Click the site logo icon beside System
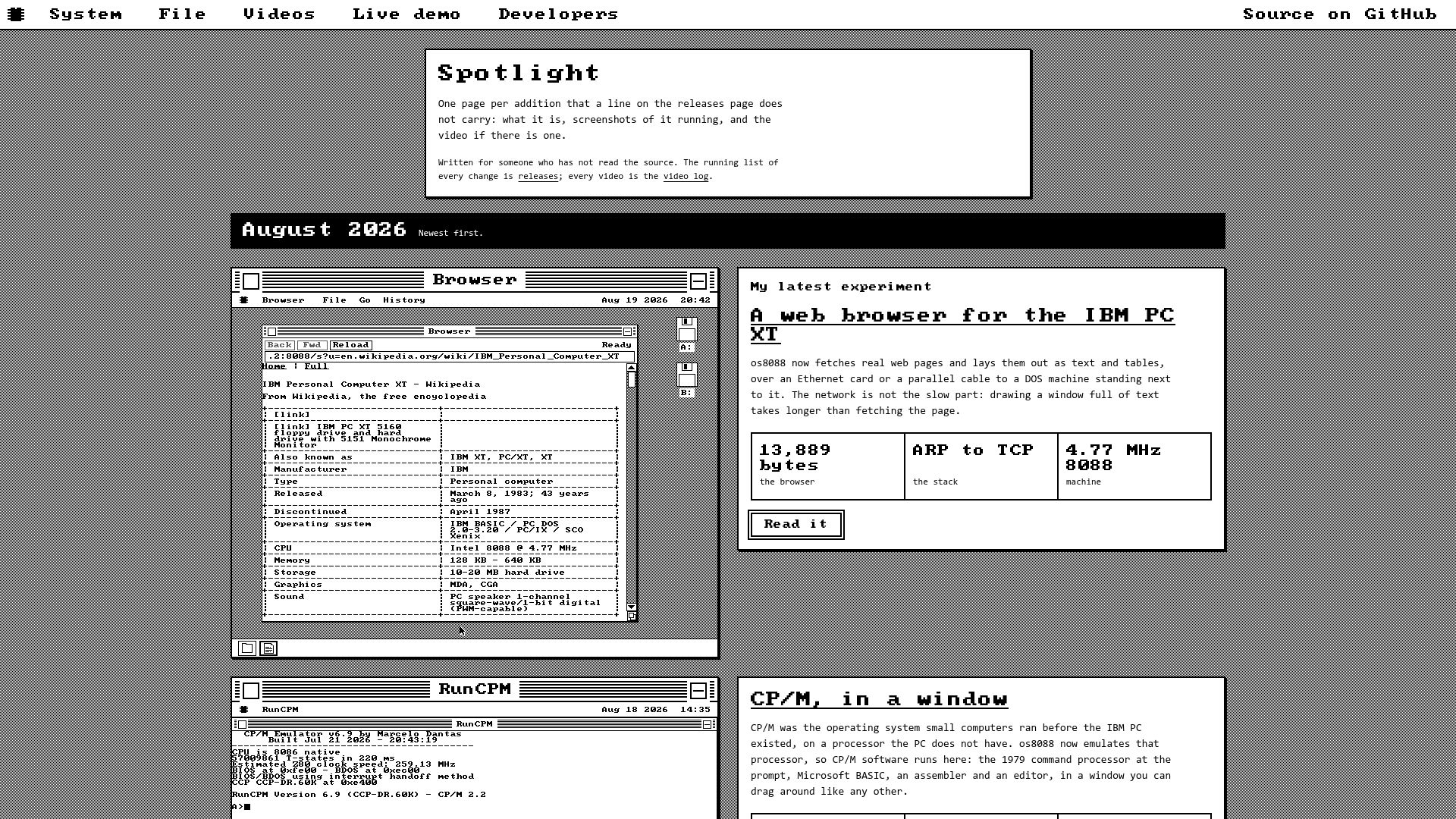Image resolution: width=1456 pixels, height=819 pixels. [16, 14]
